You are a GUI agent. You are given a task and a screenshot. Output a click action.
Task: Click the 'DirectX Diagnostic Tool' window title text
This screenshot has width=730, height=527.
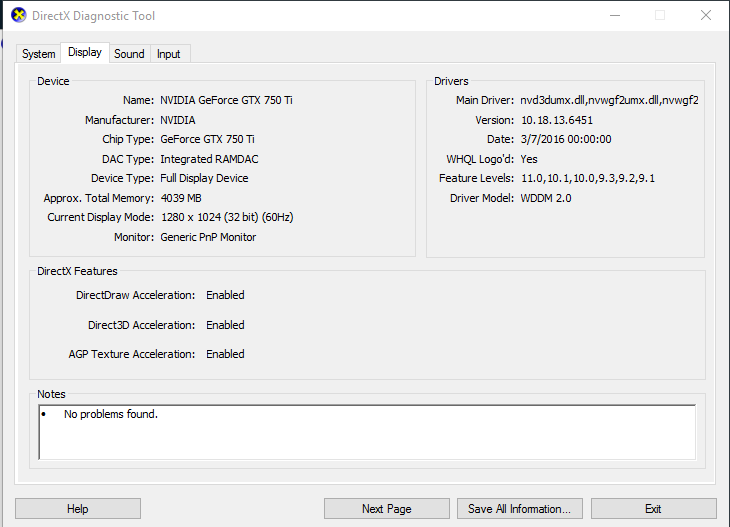[x=93, y=16]
